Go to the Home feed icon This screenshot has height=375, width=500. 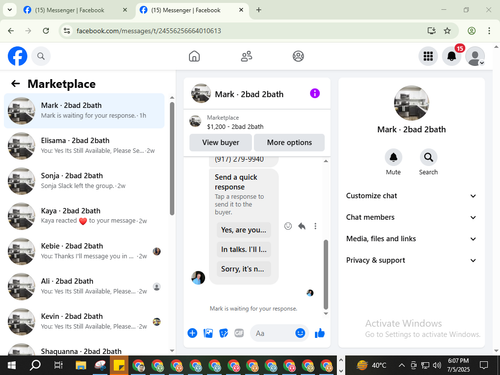[x=194, y=56]
